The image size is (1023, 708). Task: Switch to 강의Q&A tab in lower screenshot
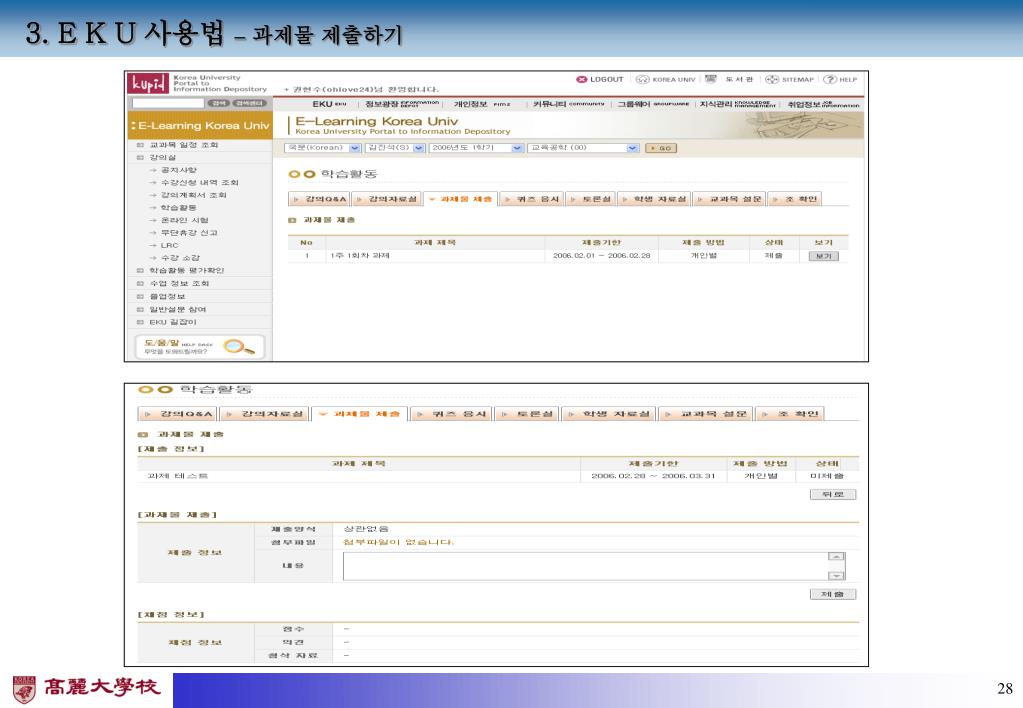(x=178, y=414)
